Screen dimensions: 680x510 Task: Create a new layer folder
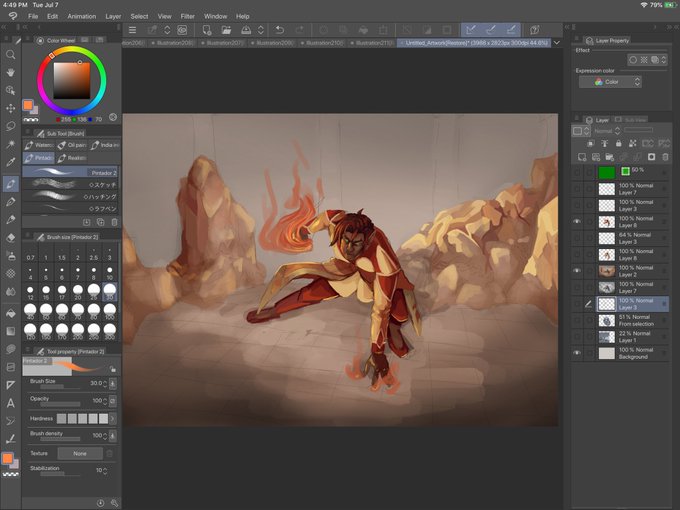609,157
